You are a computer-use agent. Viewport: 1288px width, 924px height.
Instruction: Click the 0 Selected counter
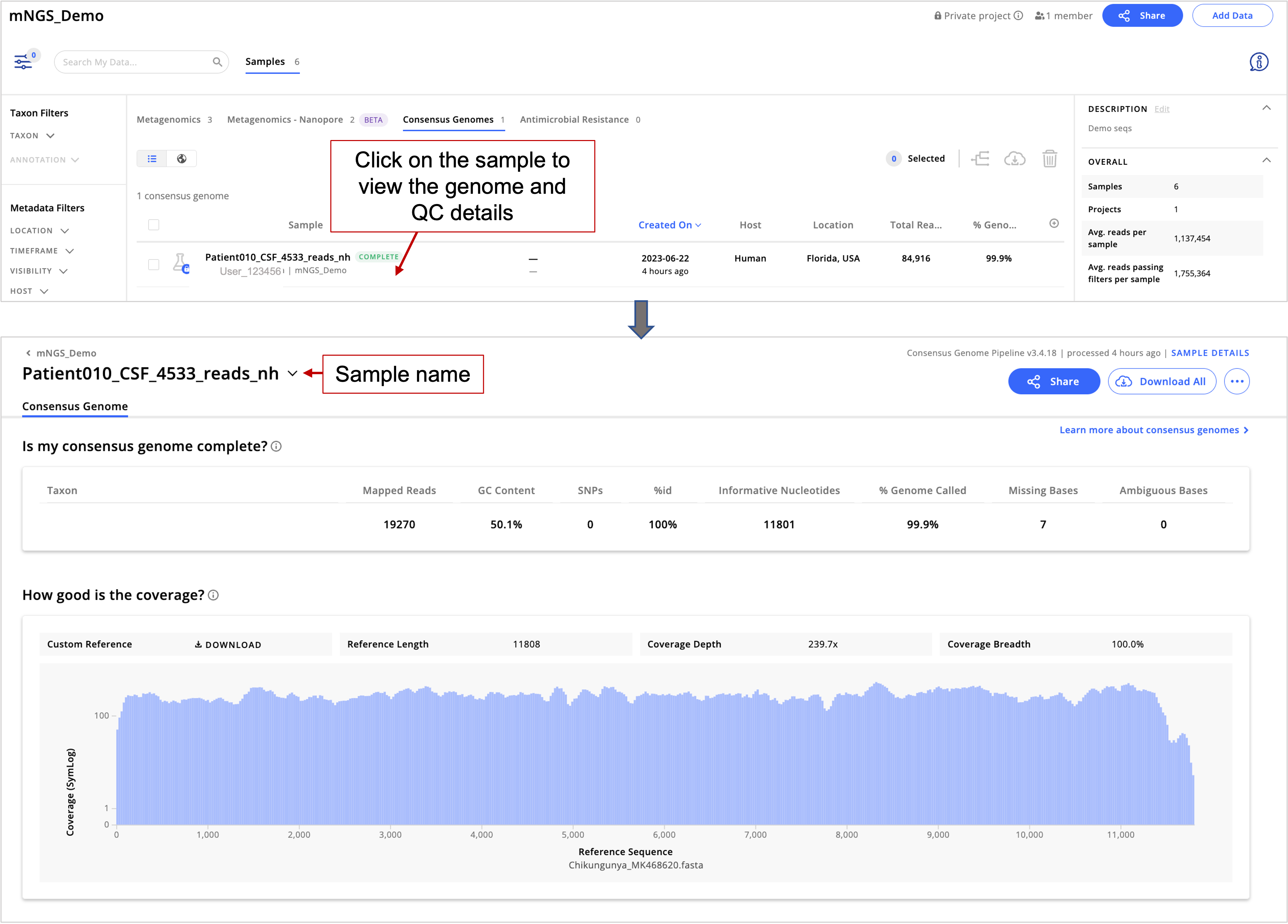click(915, 159)
